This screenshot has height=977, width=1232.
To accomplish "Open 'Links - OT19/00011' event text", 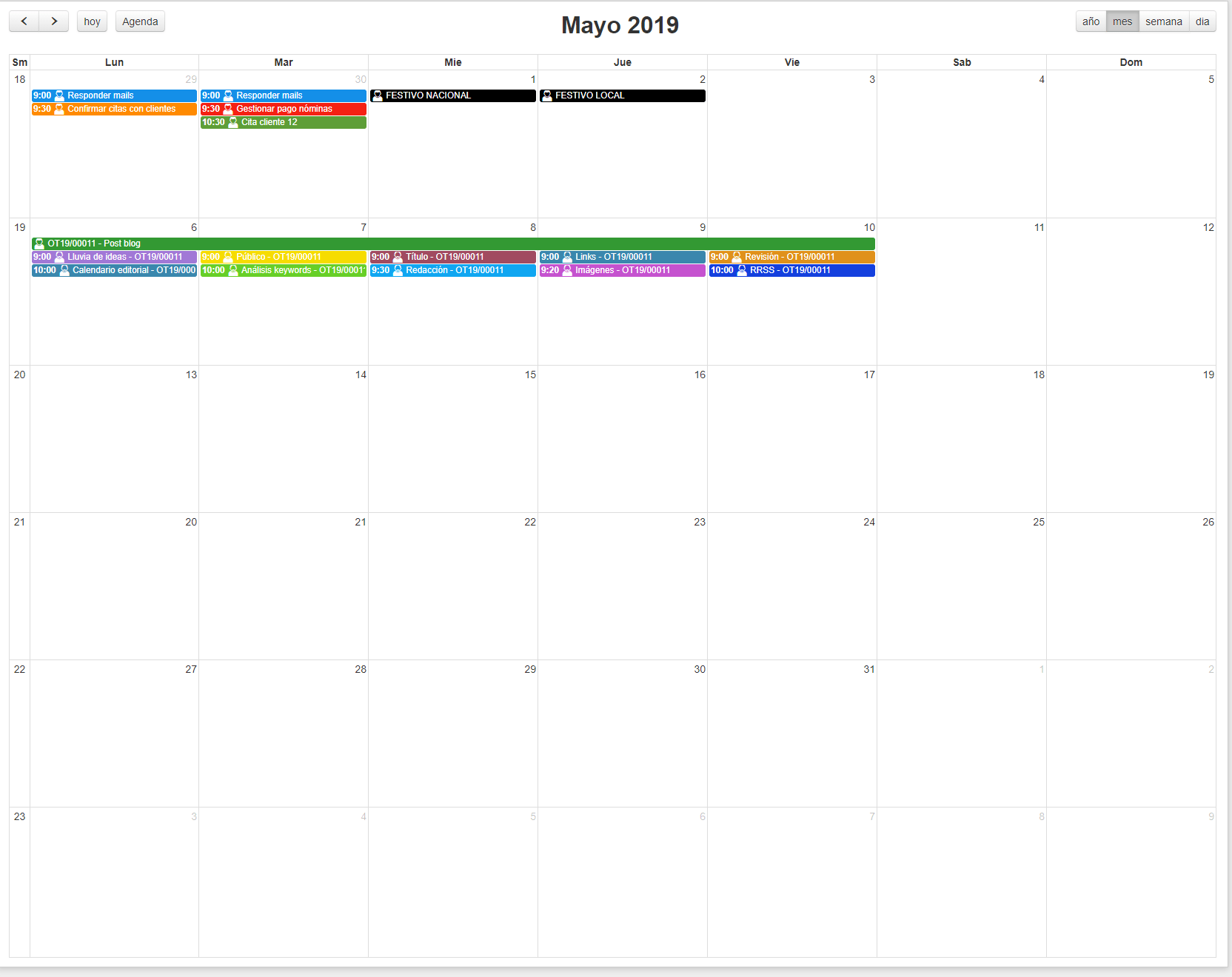I will pos(614,257).
